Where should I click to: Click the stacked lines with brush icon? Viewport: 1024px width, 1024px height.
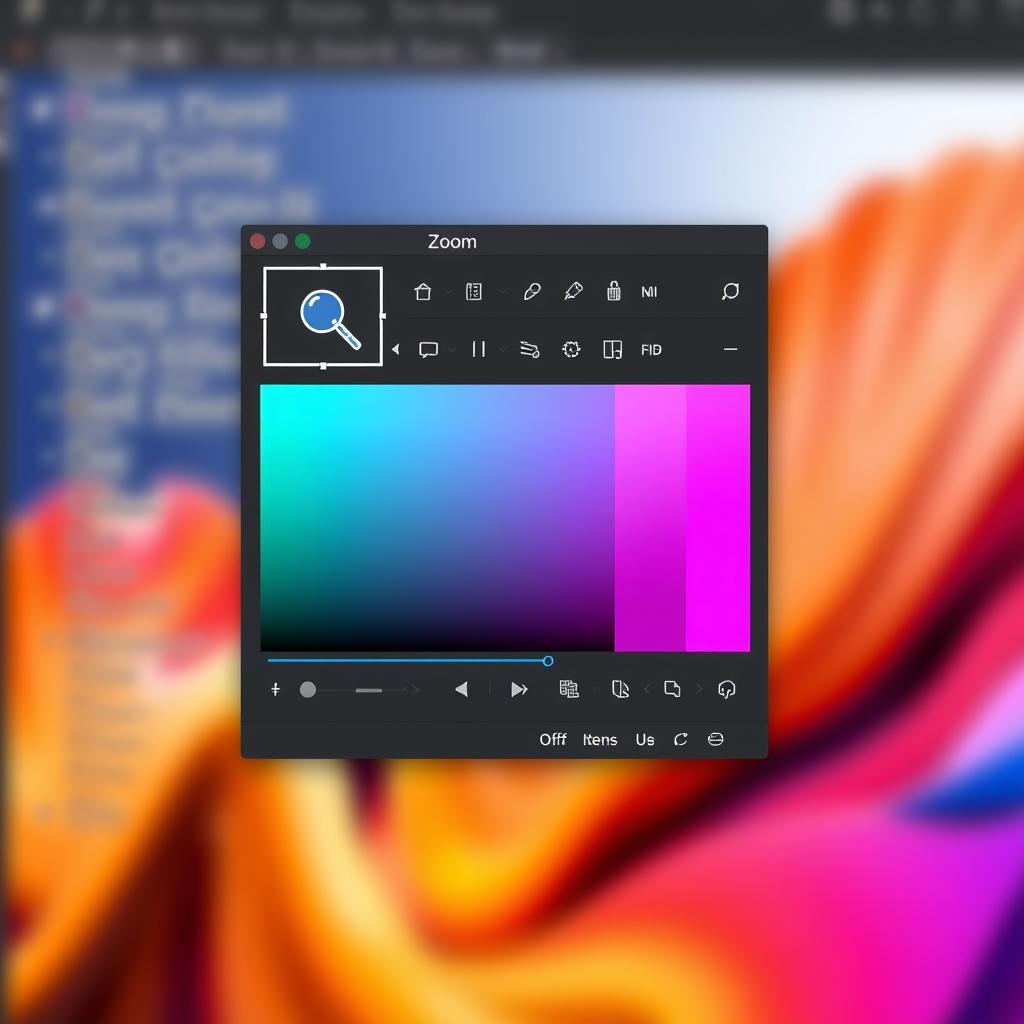pyautogui.click(x=530, y=349)
